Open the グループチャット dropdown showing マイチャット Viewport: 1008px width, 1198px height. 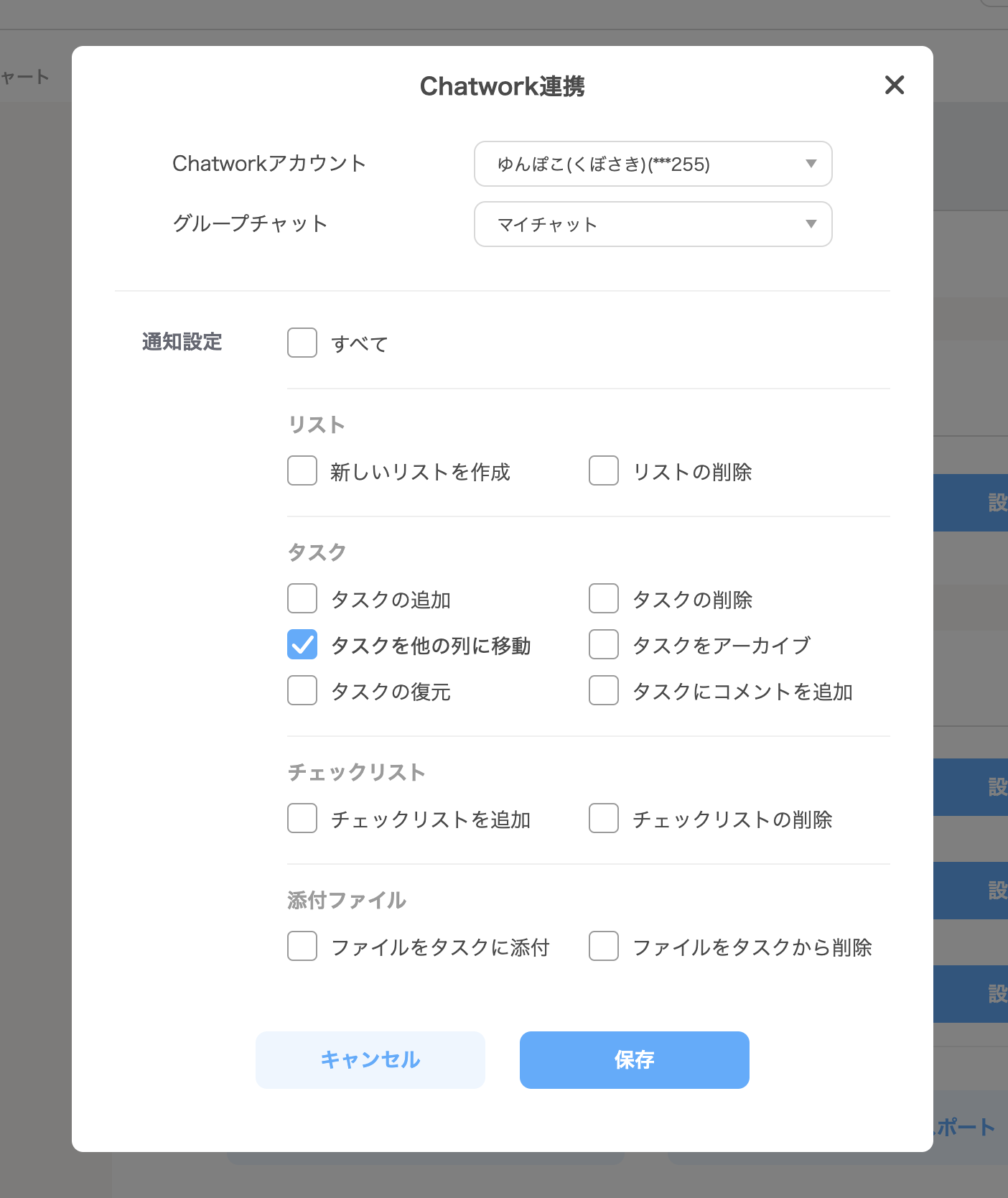(x=653, y=224)
